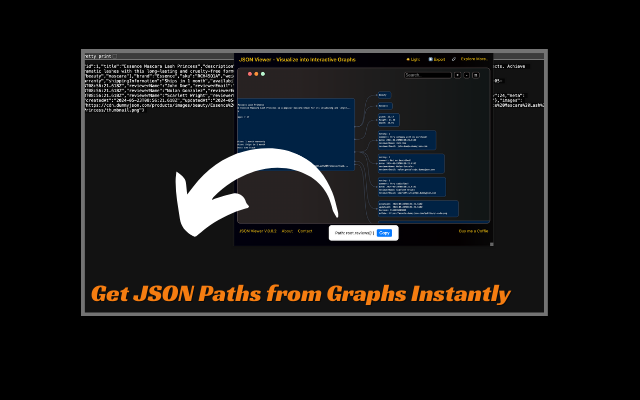This screenshot has height=400, width=640.
Task: Click the Export button in header
Action: tap(437, 60)
